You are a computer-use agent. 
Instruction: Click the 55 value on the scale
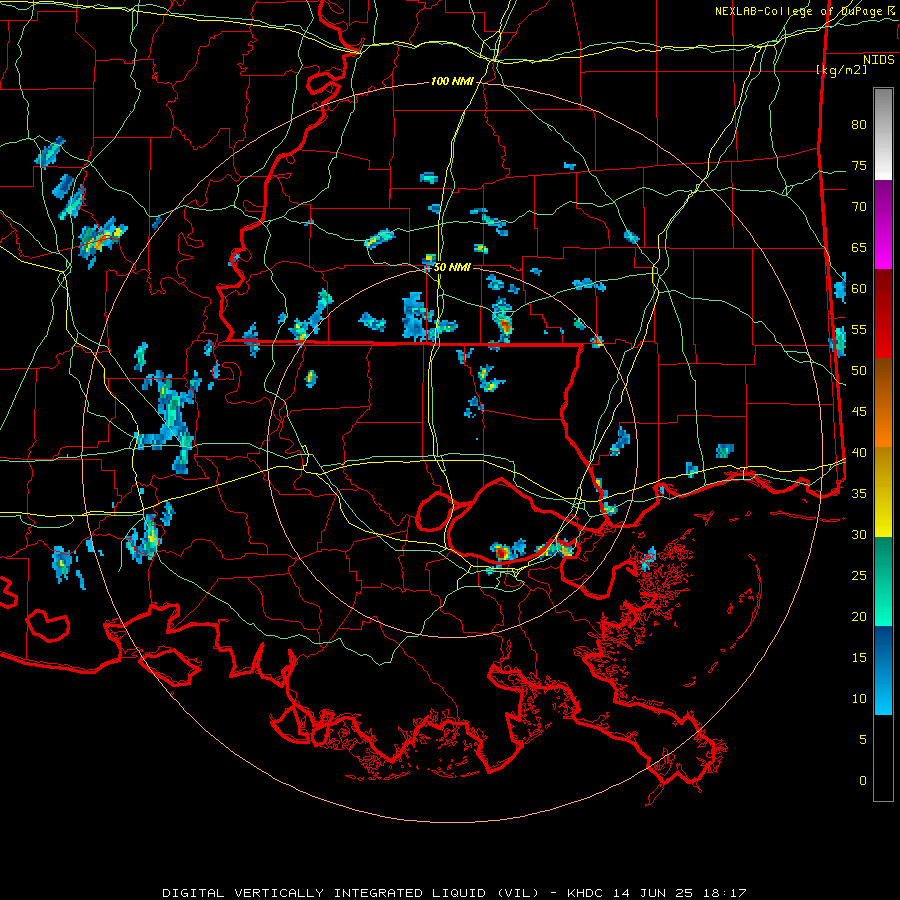click(x=859, y=329)
